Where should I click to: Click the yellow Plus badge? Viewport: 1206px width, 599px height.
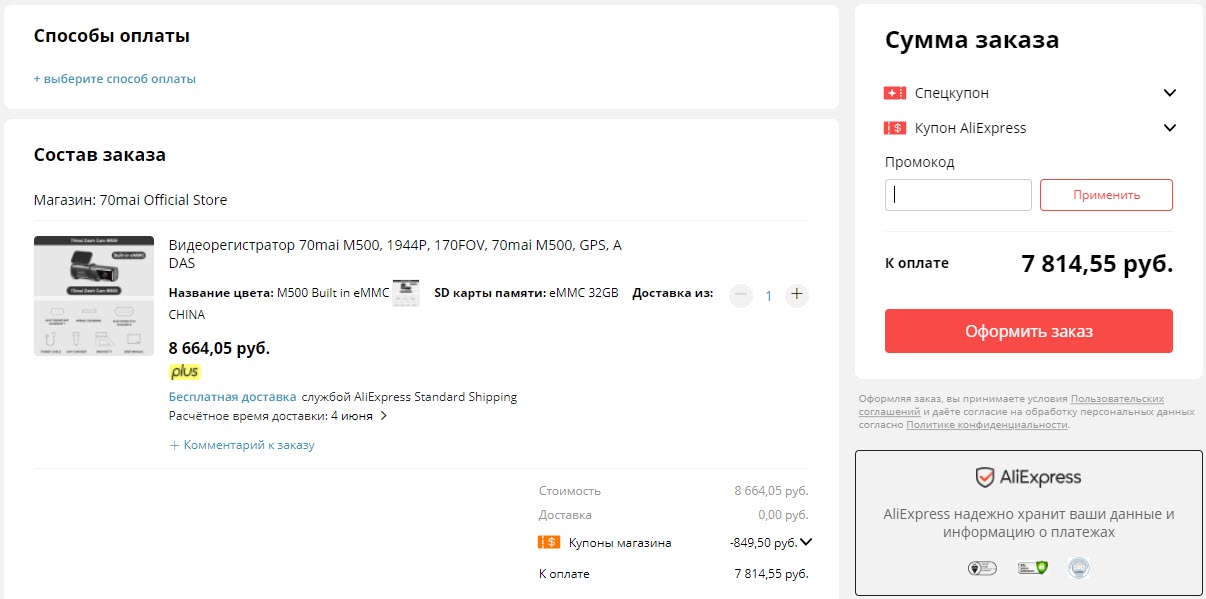(x=184, y=372)
